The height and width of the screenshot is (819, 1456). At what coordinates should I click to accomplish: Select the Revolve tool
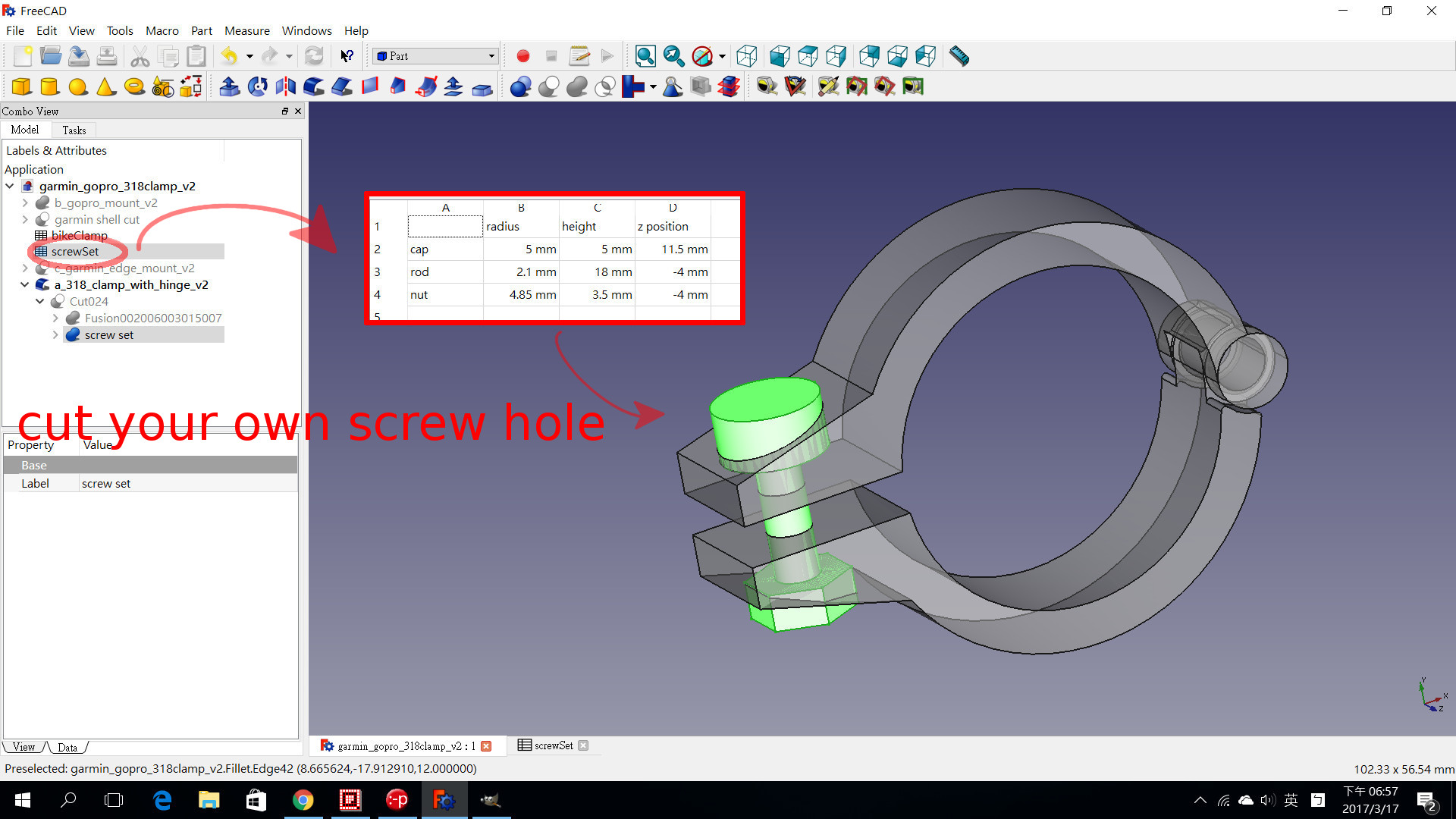pyautogui.click(x=258, y=86)
